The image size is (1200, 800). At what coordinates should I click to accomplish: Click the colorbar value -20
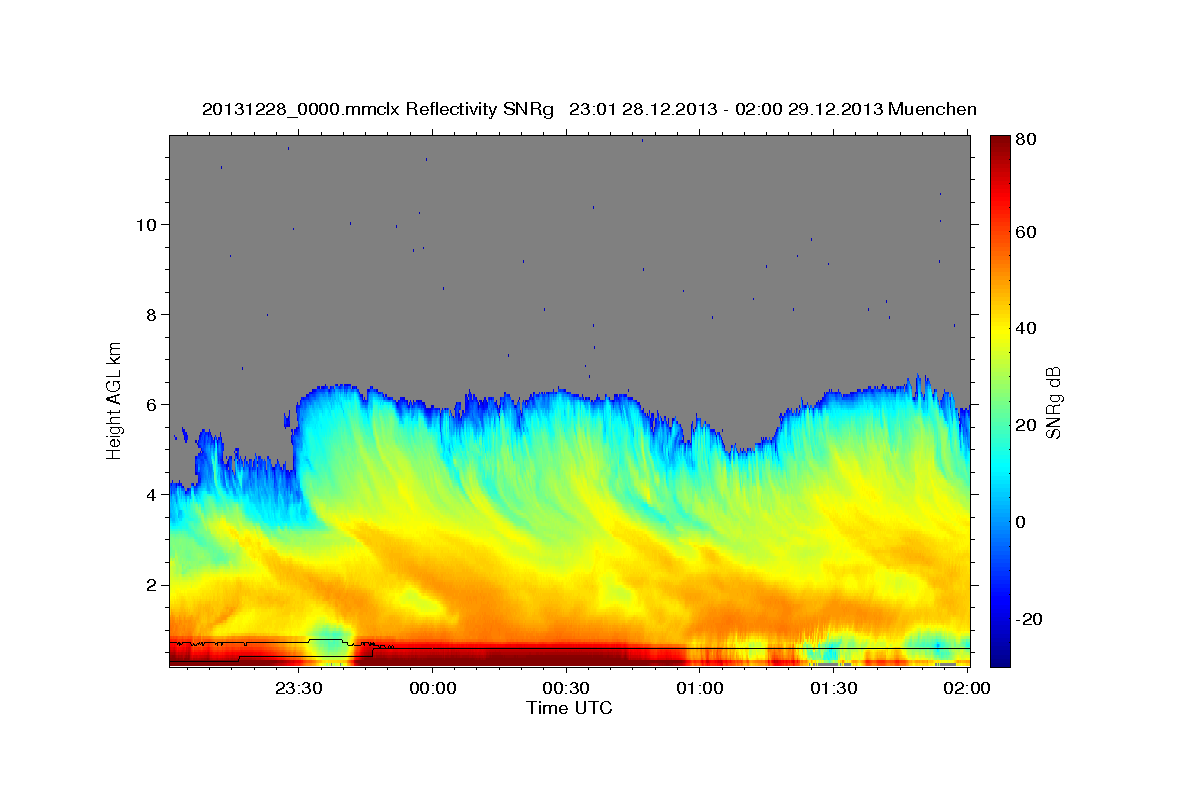tap(1028, 619)
